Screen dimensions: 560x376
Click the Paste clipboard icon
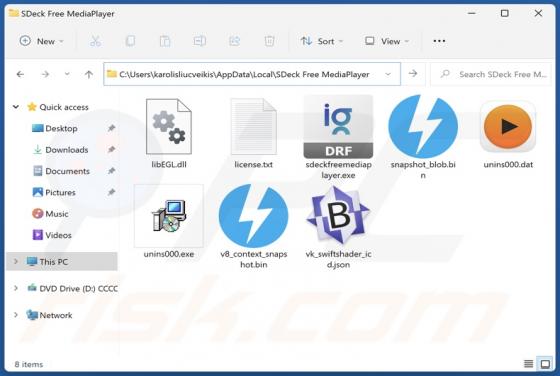(x=165, y=41)
